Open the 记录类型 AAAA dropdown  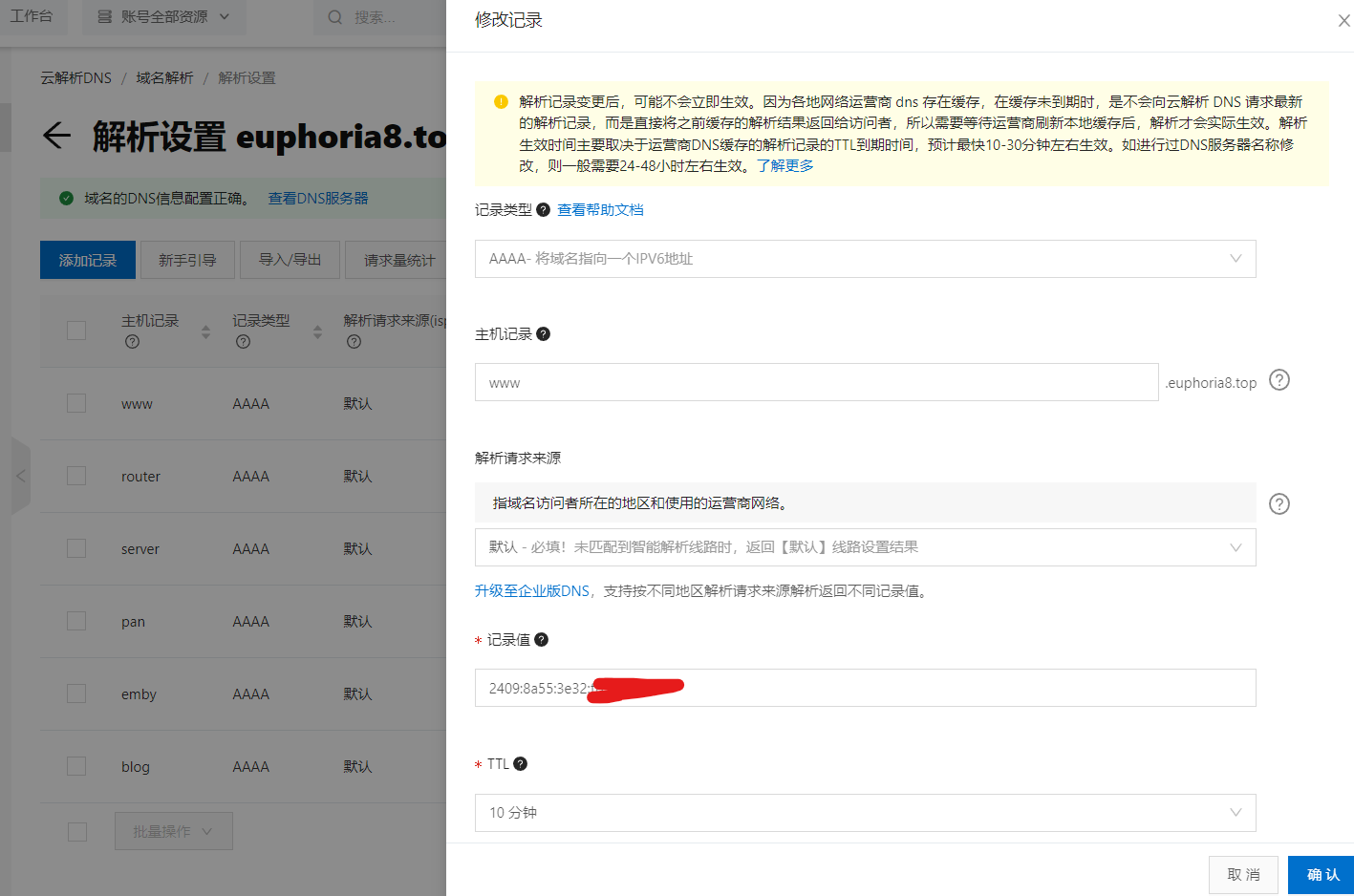click(865, 259)
